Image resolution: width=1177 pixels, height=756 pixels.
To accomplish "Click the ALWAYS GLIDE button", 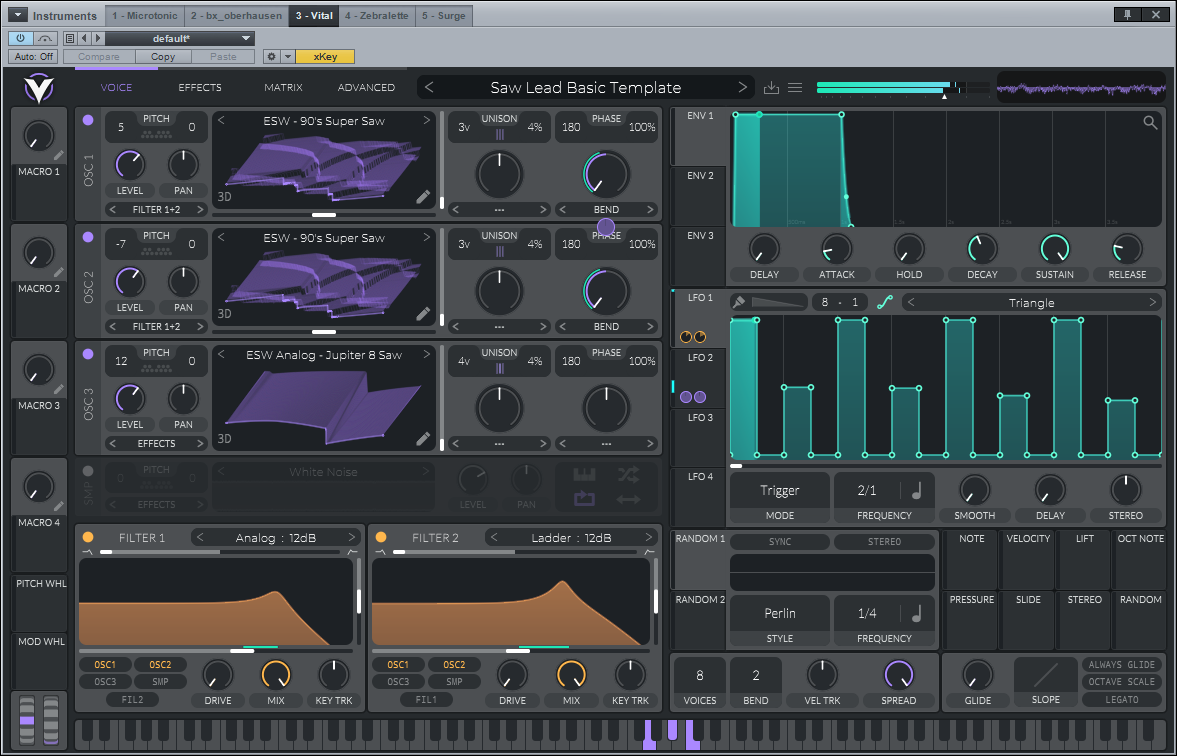I will (1119, 665).
